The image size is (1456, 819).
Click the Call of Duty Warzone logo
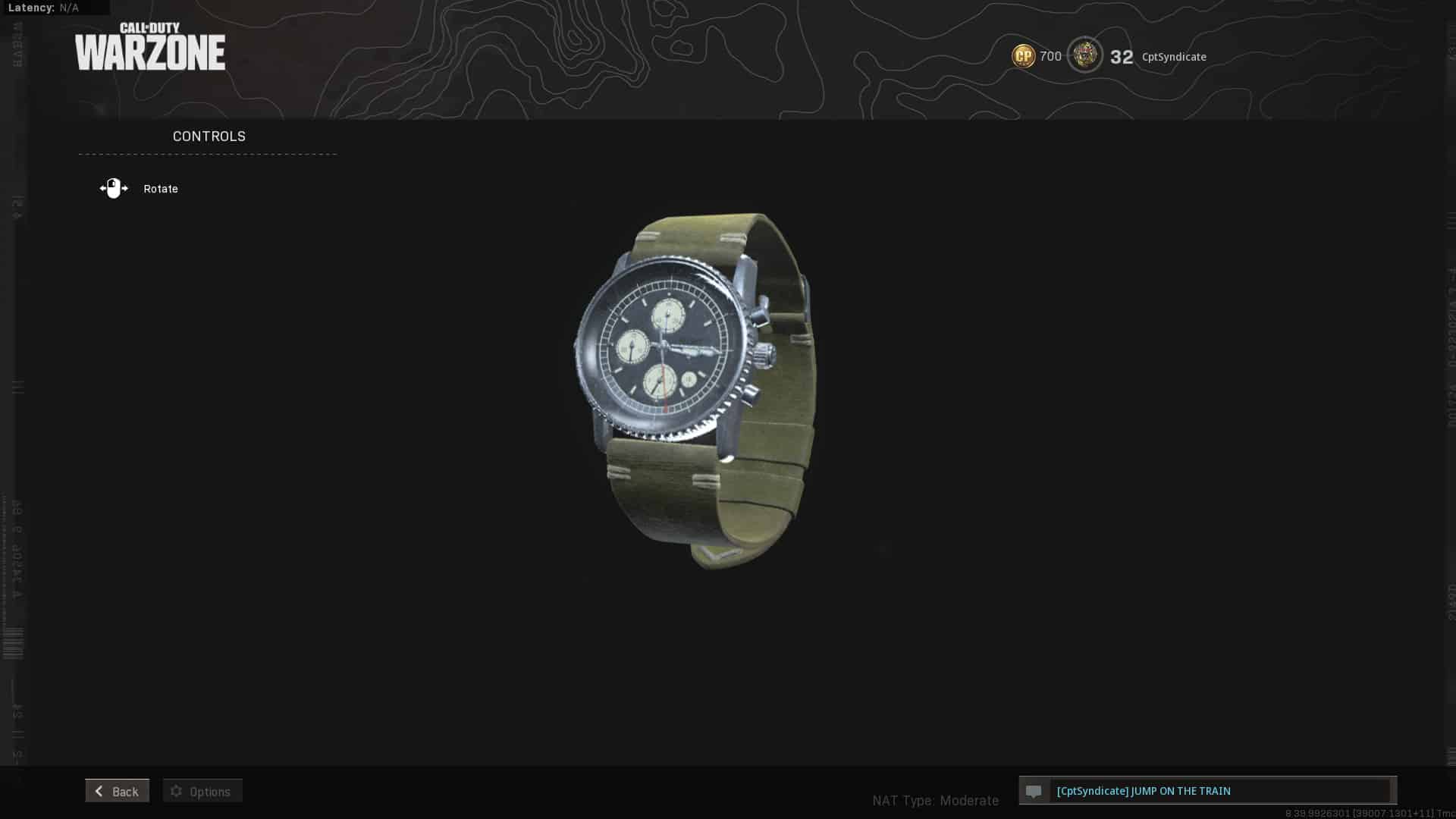click(x=150, y=46)
